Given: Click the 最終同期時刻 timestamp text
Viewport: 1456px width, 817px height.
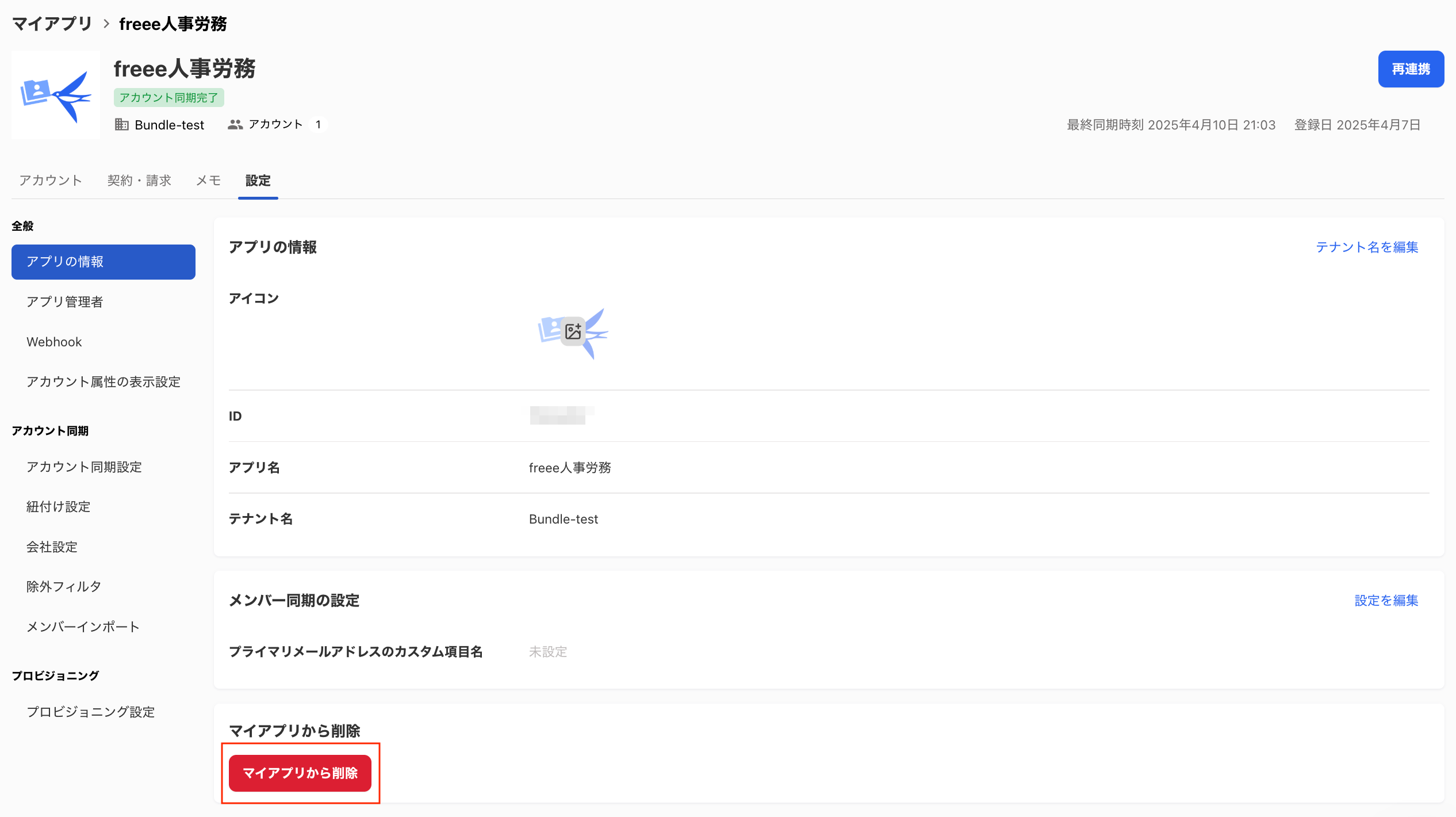Looking at the screenshot, I should (x=1171, y=125).
